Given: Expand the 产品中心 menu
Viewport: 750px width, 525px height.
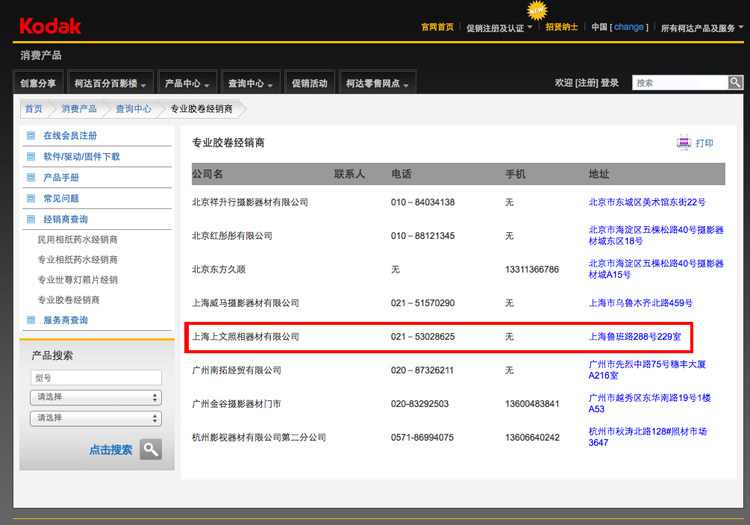Looking at the screenshot, I should 187,83.
